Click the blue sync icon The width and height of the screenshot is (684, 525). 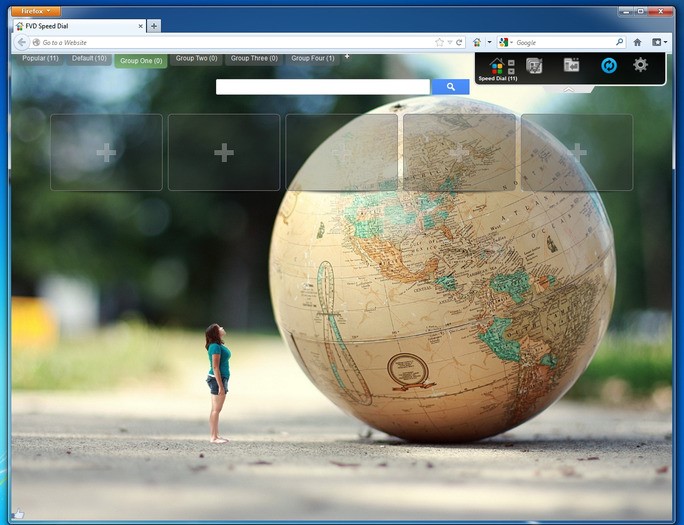tap(608, 65)
